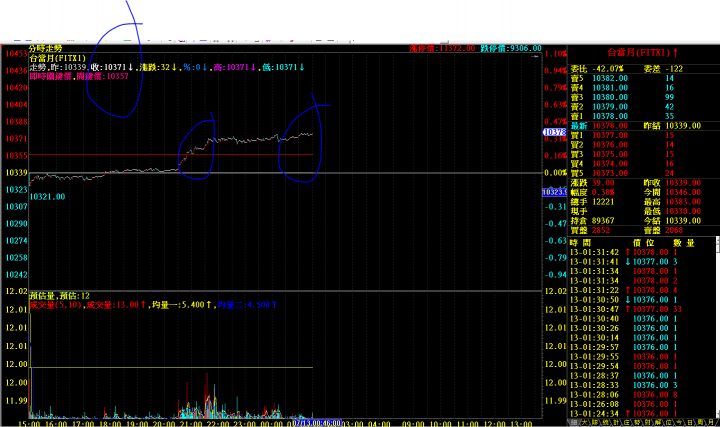The width and height of the screenshot is (720, 427).
Task: Click the 即時關鍵價 10357 indicator label
Action: [x=79, y=76]
